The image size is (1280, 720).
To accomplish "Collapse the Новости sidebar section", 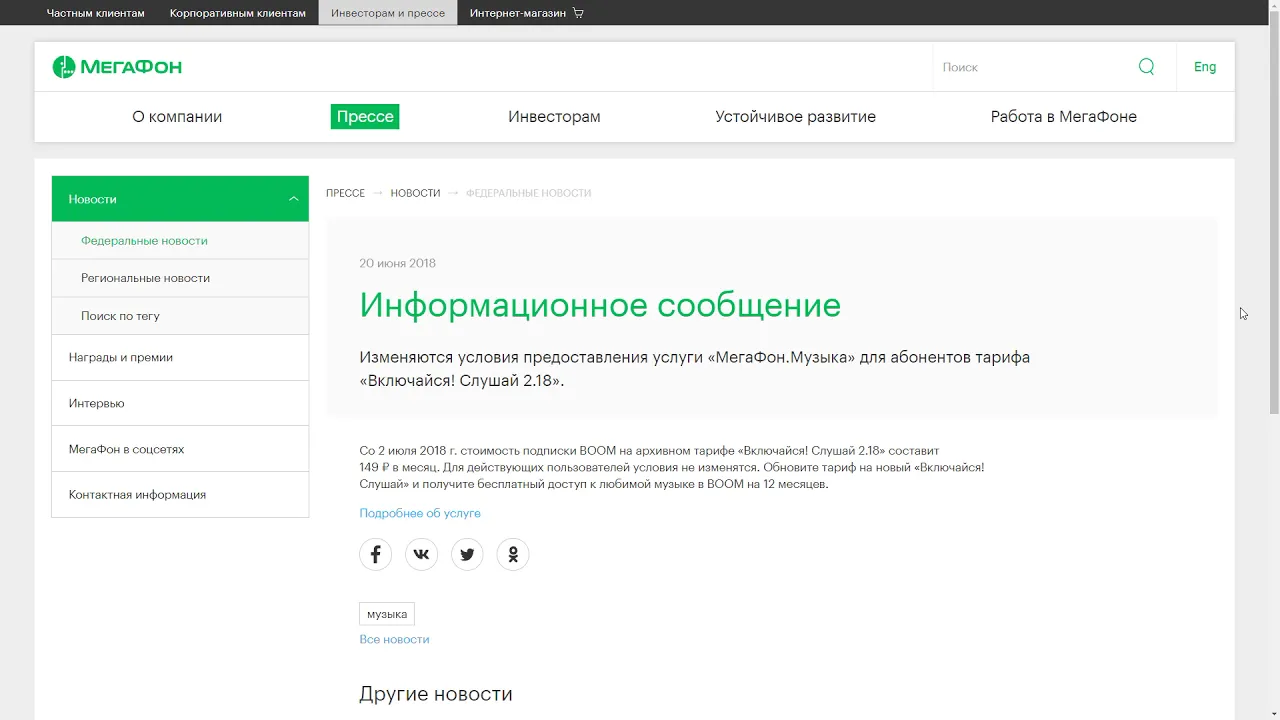I will (x=293, y=199).
